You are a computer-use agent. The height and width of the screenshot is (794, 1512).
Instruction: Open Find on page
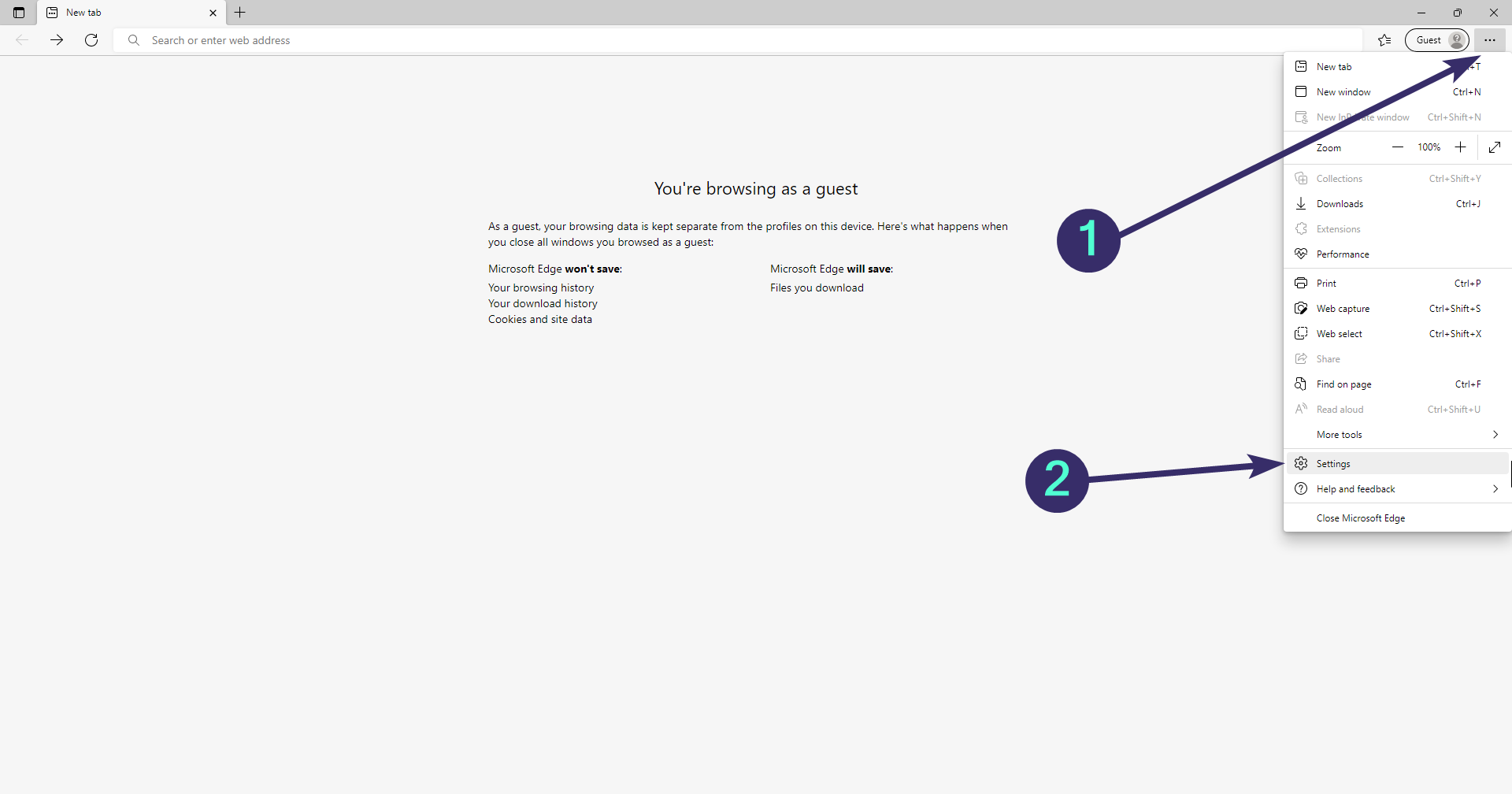pyautogui.click(x=1343, y=384)
